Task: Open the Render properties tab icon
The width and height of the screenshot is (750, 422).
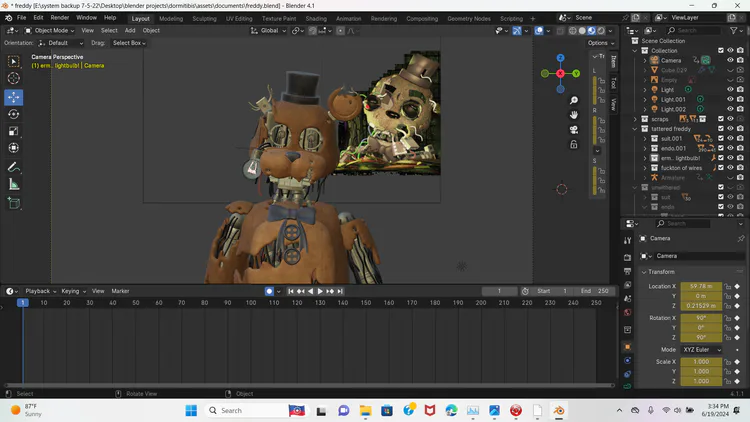Action: (628, 257)
